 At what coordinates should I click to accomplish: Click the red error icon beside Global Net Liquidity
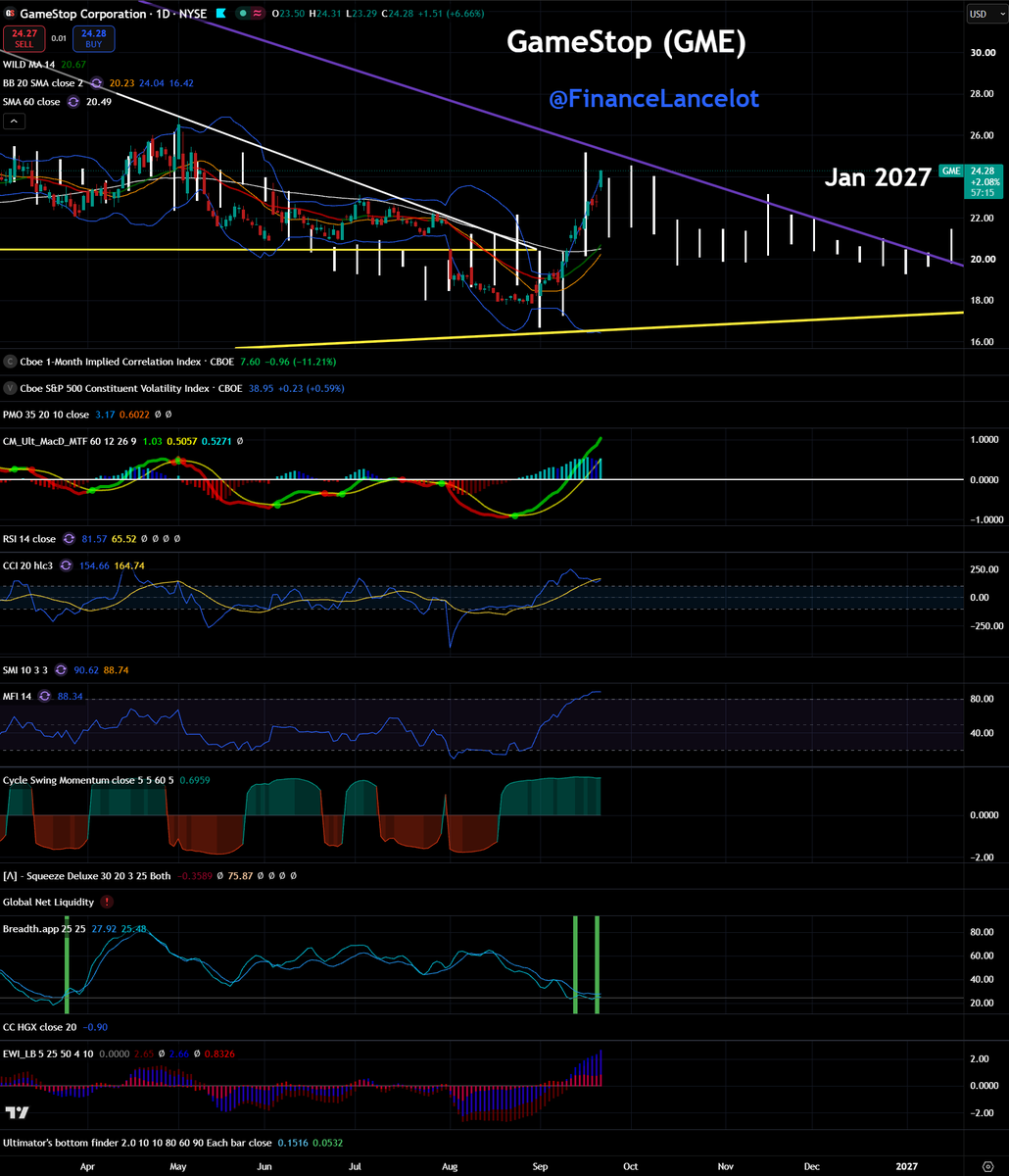click(x=106, y=902)
